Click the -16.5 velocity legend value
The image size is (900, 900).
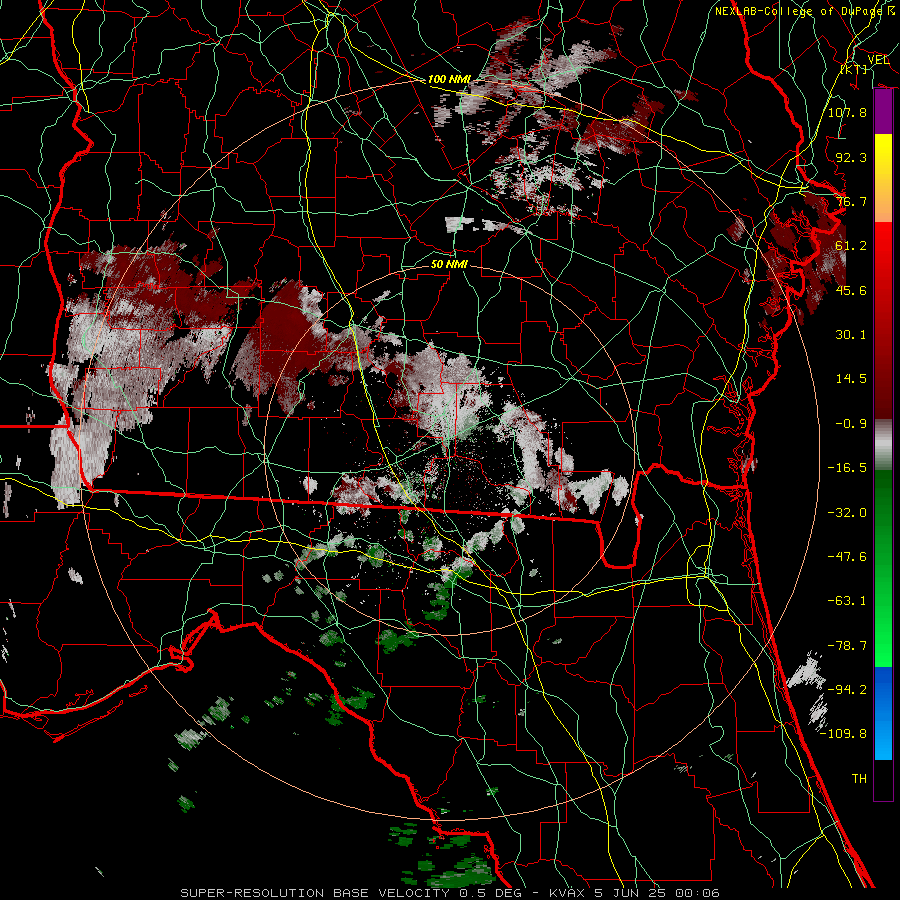847,468
